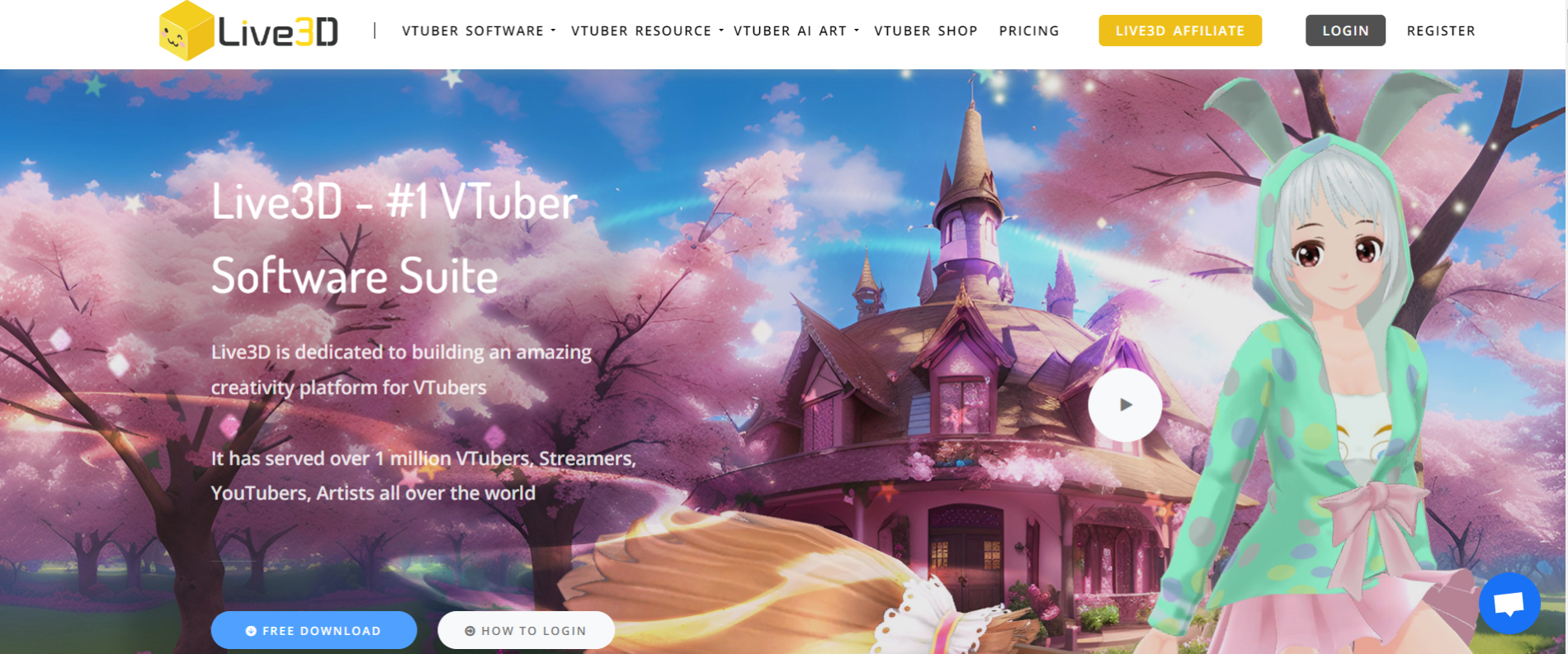
Task: Click the "Live3D - #1 VTuber Software Suite" heading
Action: 394,239
